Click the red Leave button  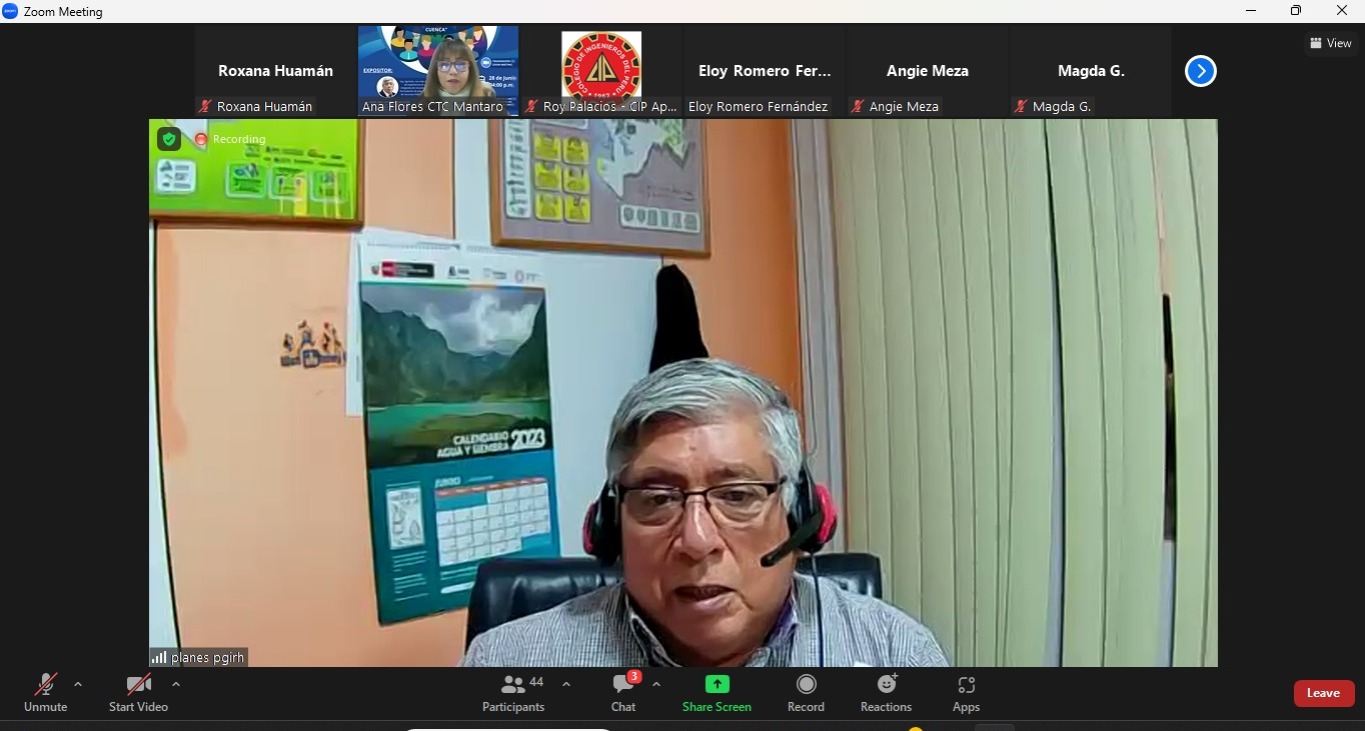(1323, 693)
